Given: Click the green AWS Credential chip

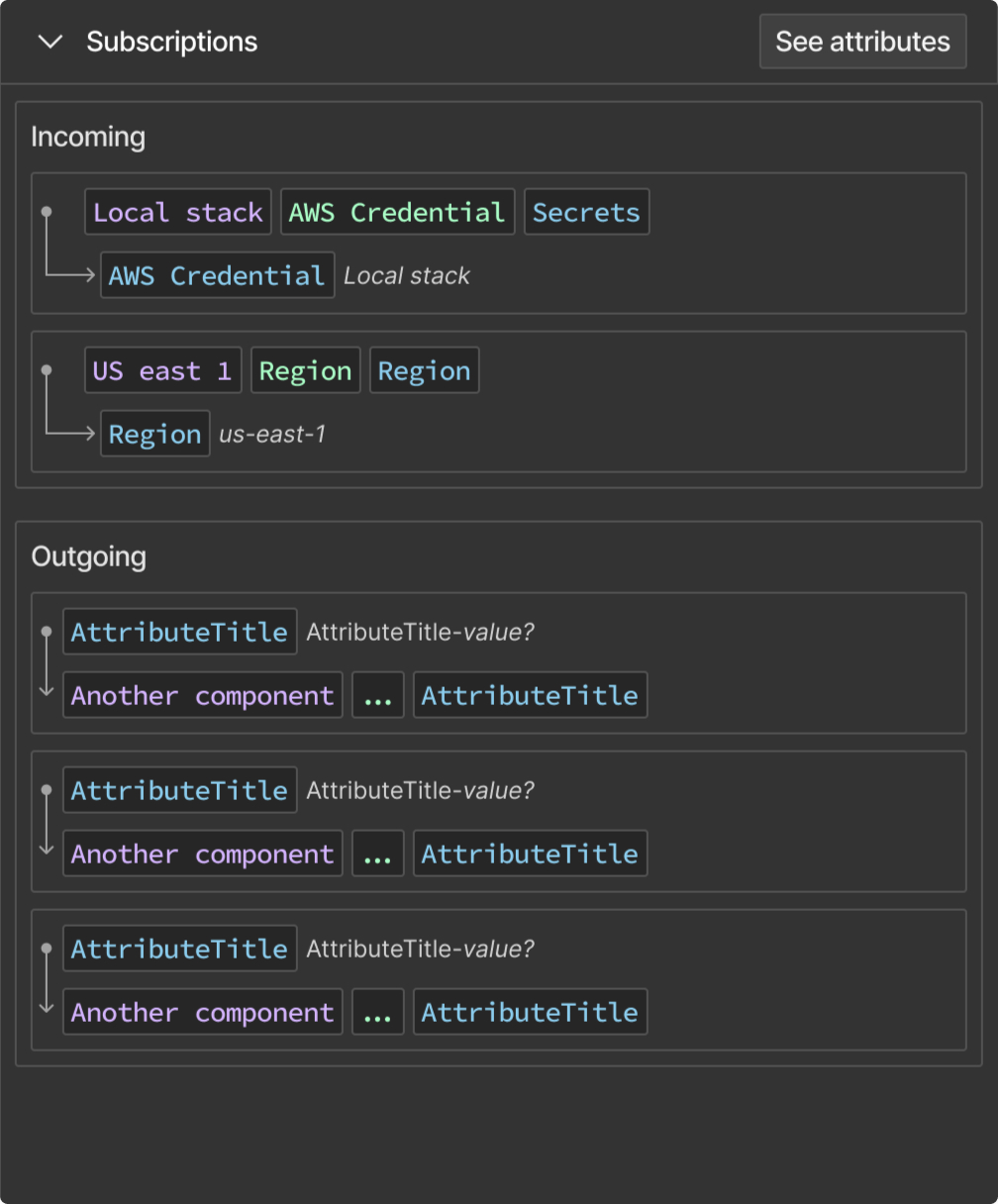Looking at the screenshot, I should pyautogui.click(x=397, y=212).
